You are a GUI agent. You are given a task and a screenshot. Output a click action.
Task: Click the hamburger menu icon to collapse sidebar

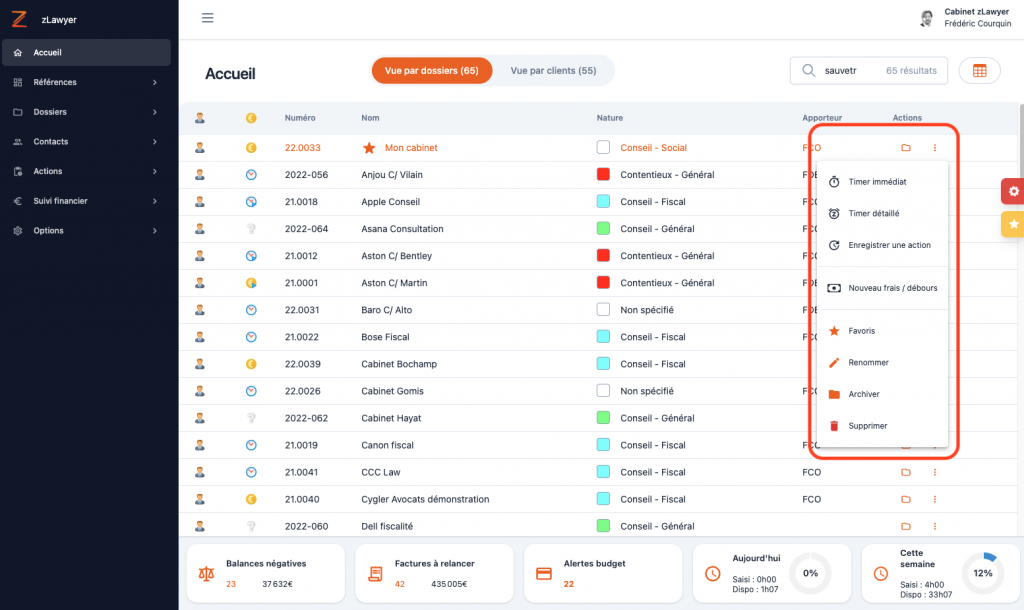click(207, 18)
